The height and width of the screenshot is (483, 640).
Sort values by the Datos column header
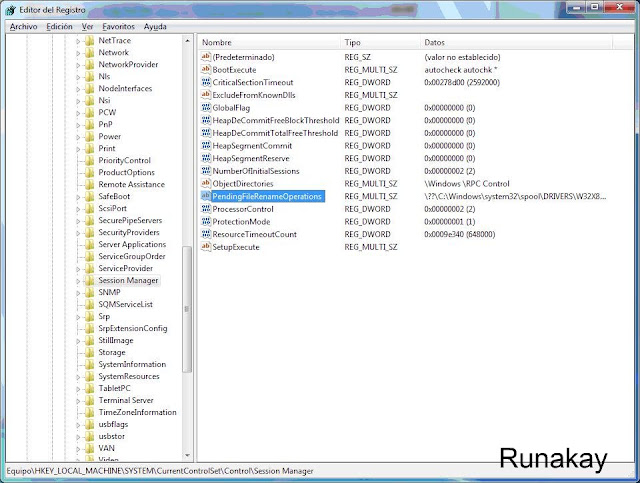click(x=516, y=42)
